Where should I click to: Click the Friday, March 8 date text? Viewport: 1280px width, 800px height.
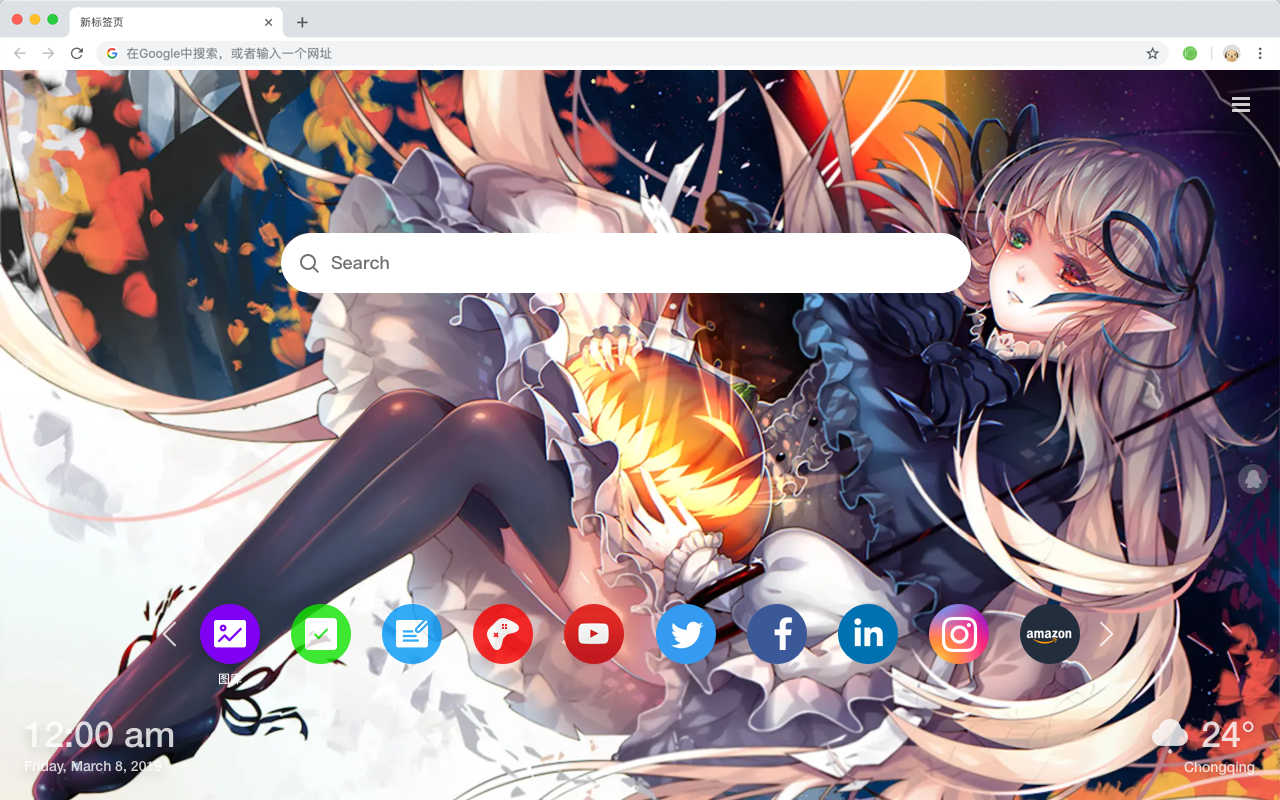pos(93,766)
